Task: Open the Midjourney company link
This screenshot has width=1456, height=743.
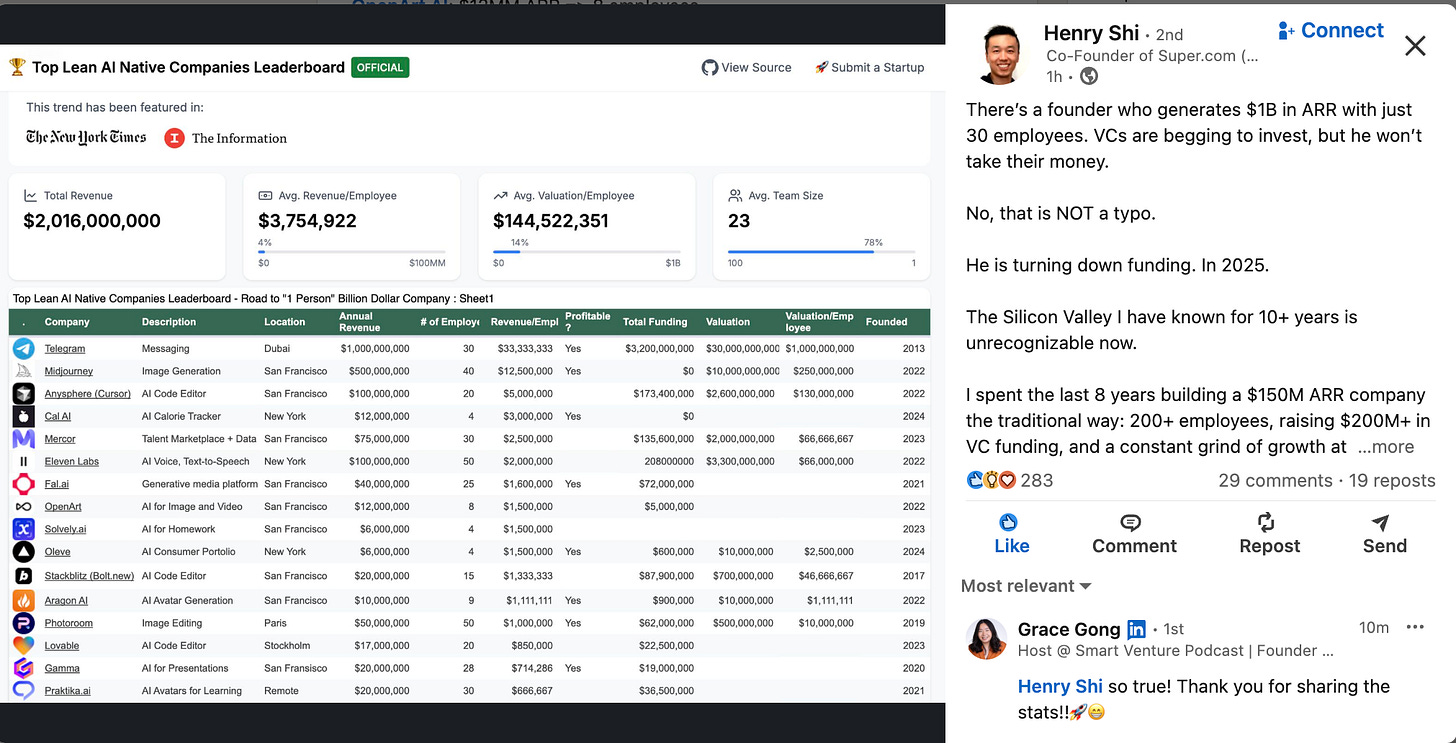Action: [69, 371]
